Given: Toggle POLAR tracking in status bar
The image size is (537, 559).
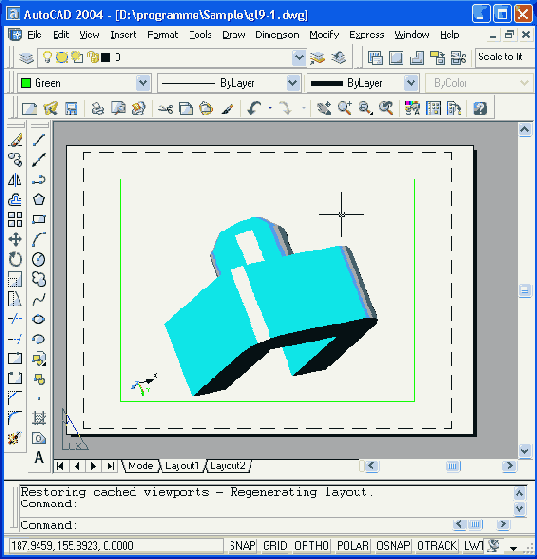Looking at the screenshot, I should [x=353, y=545].
